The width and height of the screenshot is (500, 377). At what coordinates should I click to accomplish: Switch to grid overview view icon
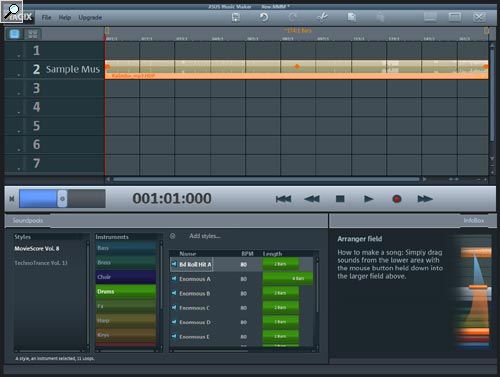[32, 34]
